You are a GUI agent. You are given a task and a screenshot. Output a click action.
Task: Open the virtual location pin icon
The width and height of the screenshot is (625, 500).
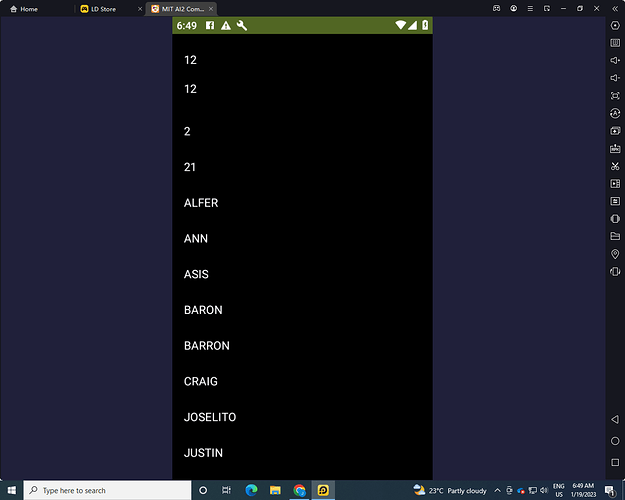click(x=615, y=254)
